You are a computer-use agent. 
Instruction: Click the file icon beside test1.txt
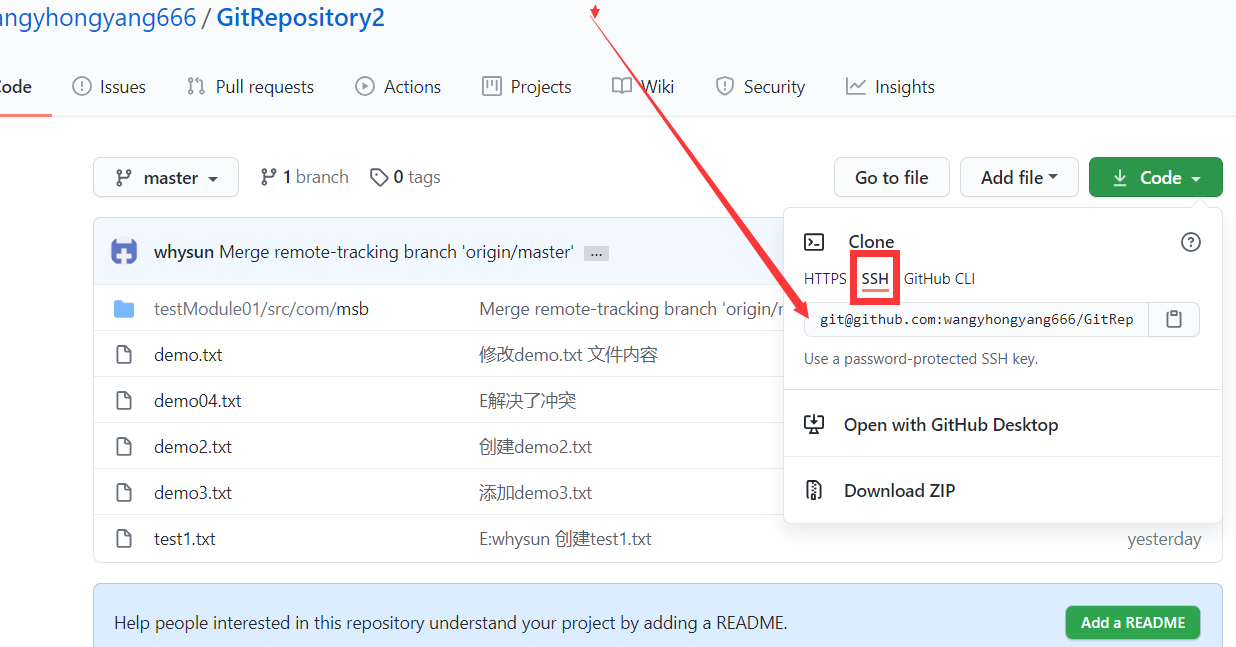click(124, 539)
